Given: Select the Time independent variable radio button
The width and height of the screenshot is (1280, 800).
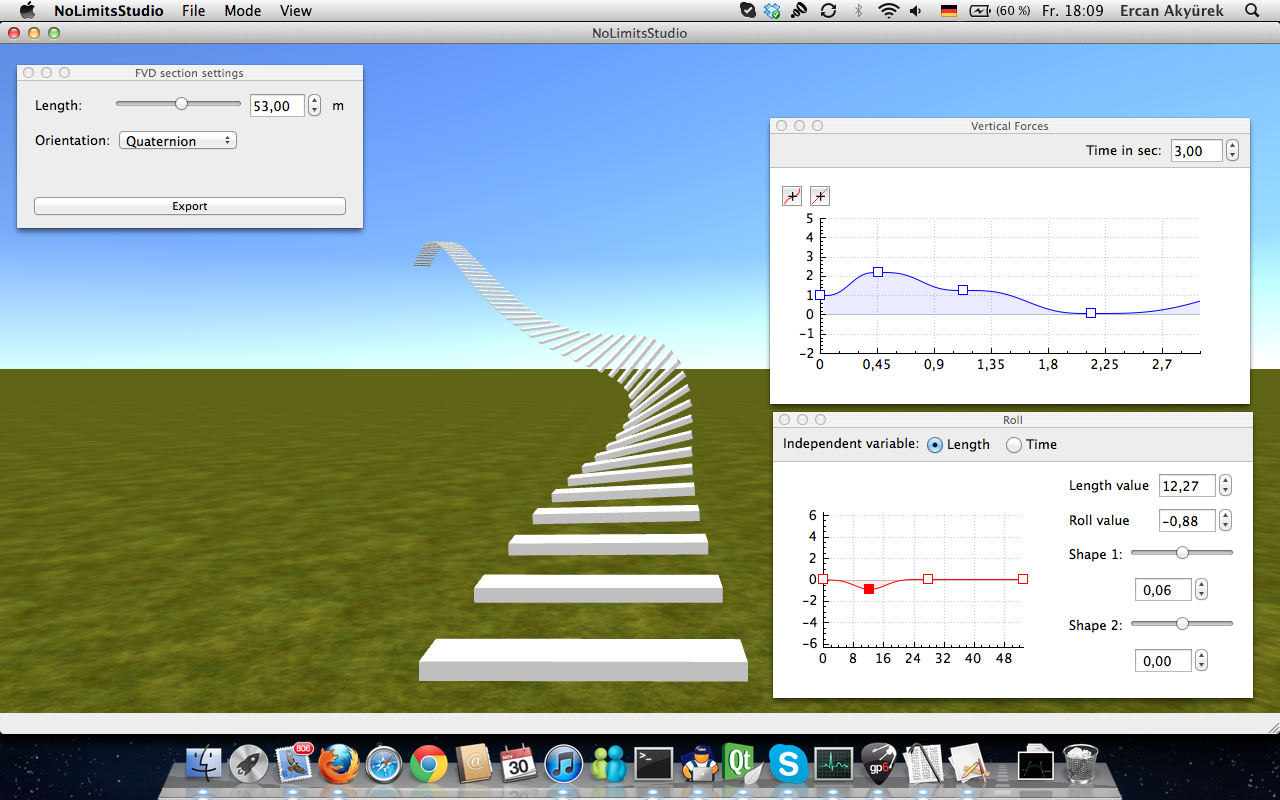Looking at the screenshot, I should [x=1014, y=445].
